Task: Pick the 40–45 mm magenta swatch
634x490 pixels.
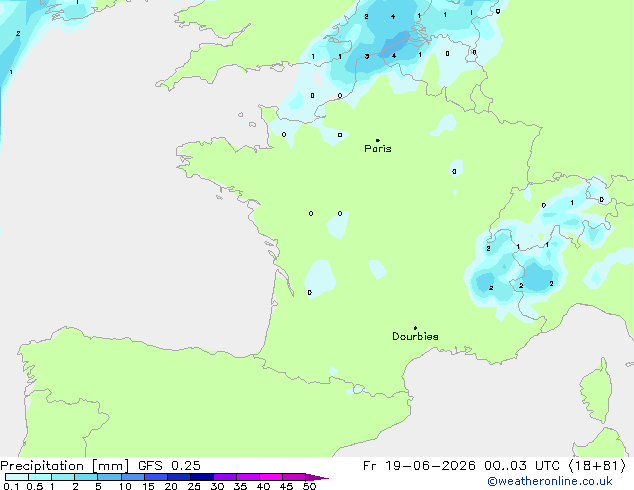Action: [x=271, y=477]
